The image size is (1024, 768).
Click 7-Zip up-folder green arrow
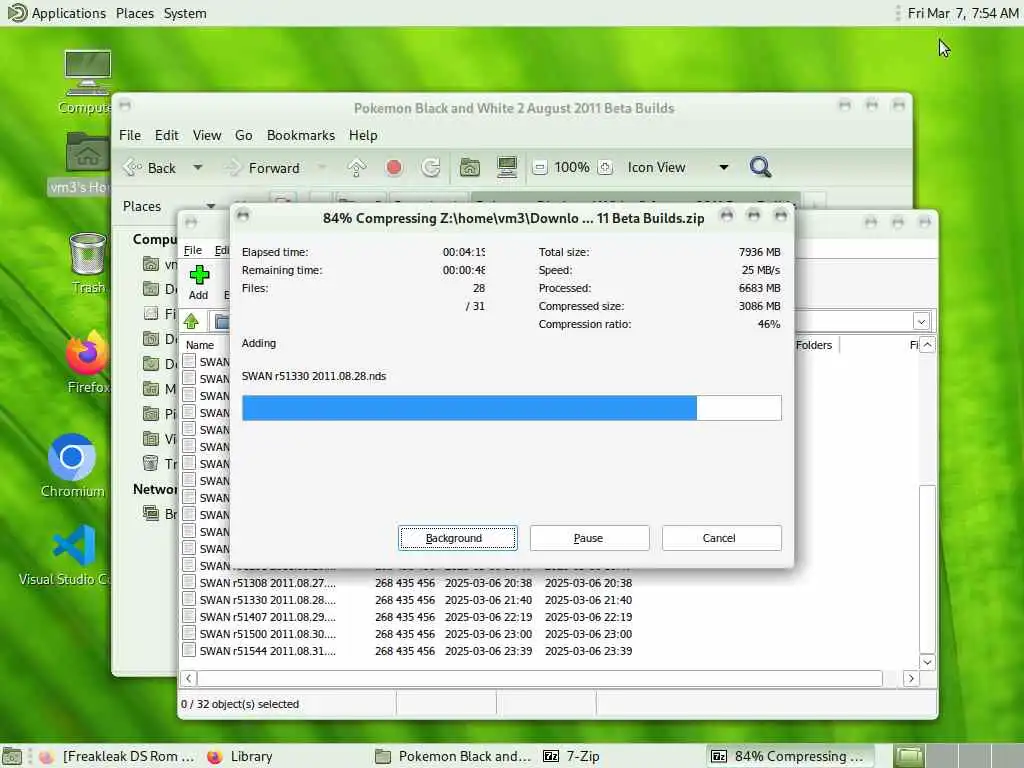[x=191, y=321]
